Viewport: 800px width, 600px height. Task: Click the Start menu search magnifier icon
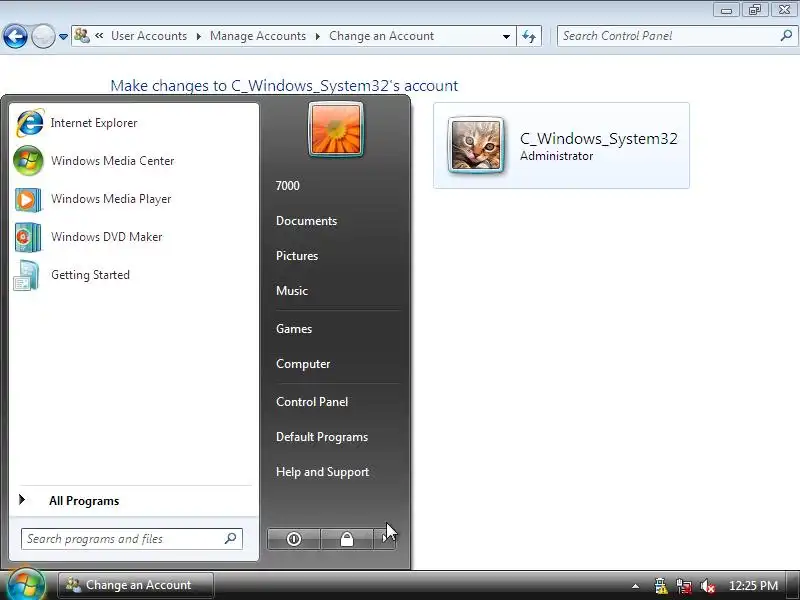pyautogui.click(x=231, y=538)
